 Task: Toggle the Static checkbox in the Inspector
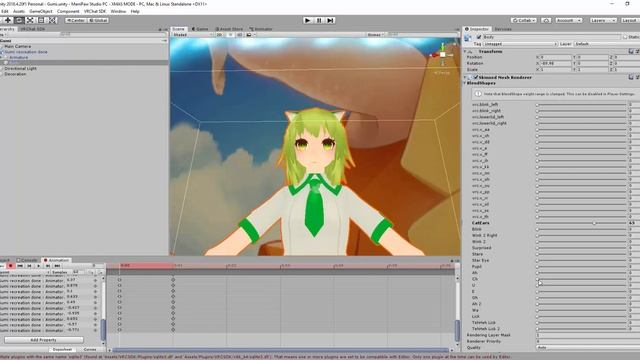[x=625, y=37]
